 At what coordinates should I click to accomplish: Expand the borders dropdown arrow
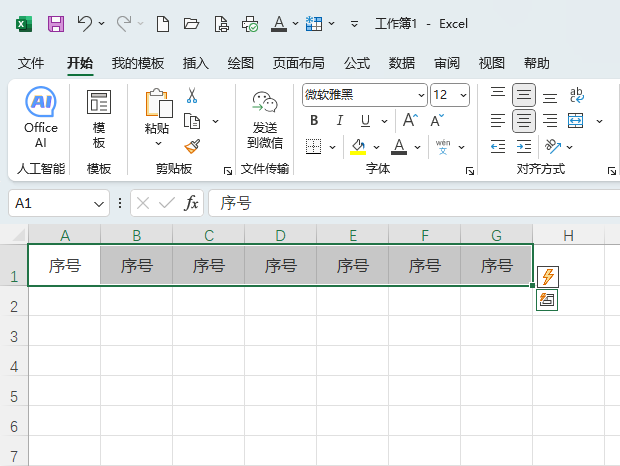coord(333,147)
